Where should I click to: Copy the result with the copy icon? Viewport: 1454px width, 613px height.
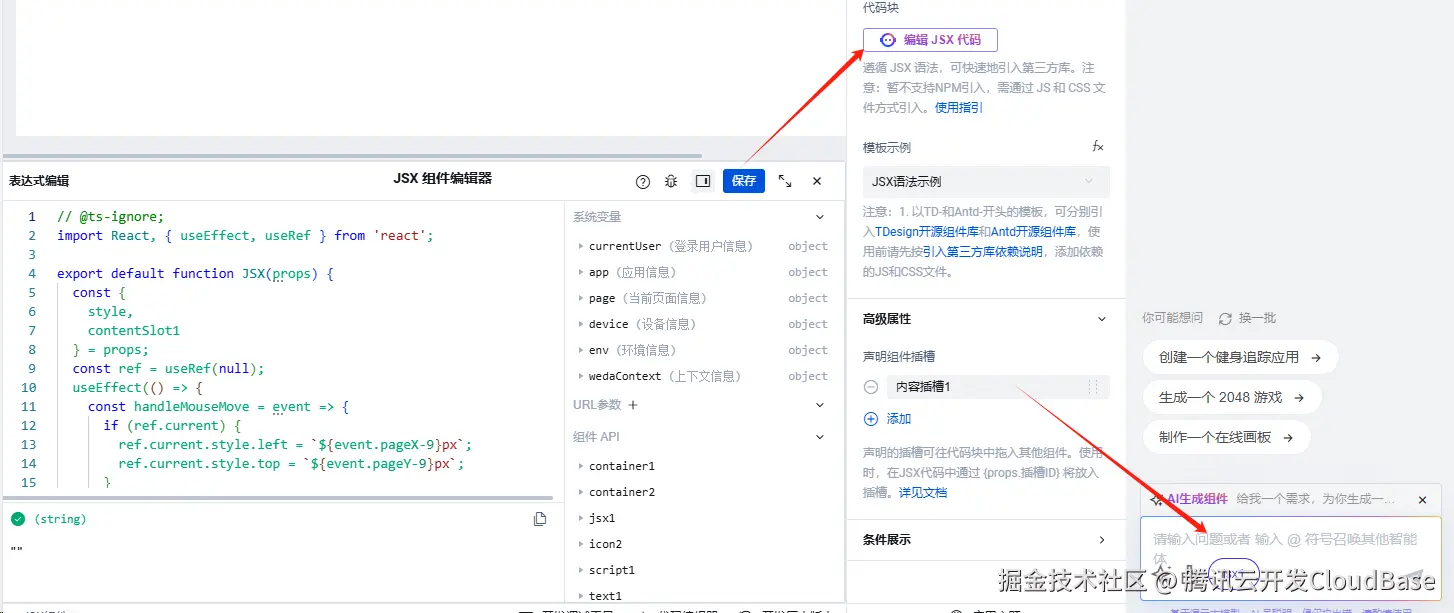coord(540,519)
